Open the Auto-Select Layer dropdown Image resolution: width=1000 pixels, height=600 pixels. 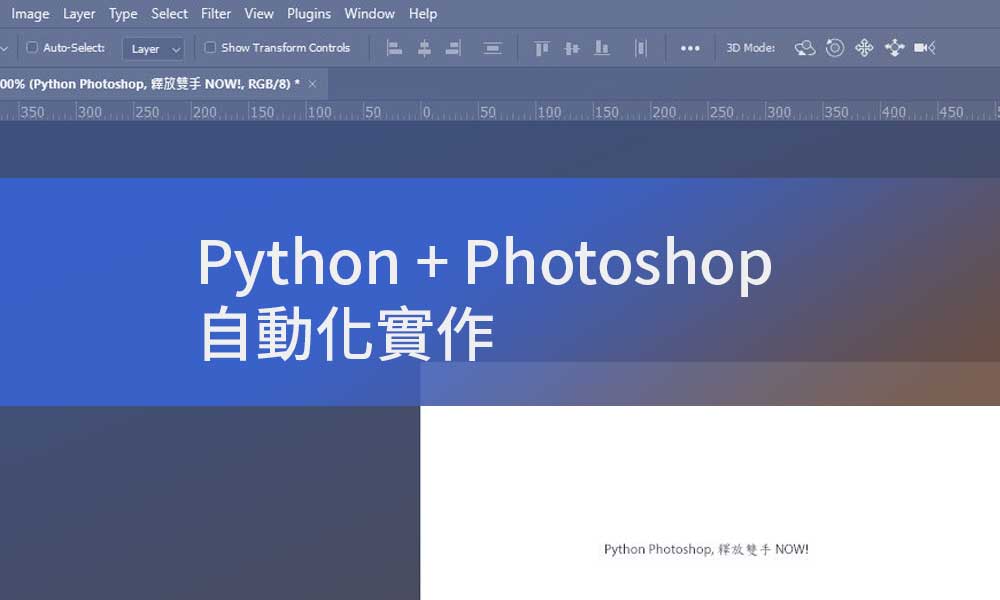(x=152, y=48)
